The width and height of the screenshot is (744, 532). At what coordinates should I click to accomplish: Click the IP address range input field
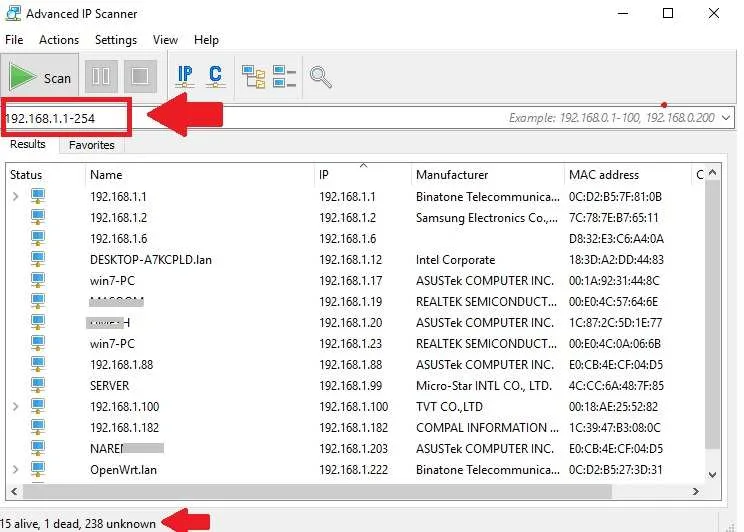[300, 118]
